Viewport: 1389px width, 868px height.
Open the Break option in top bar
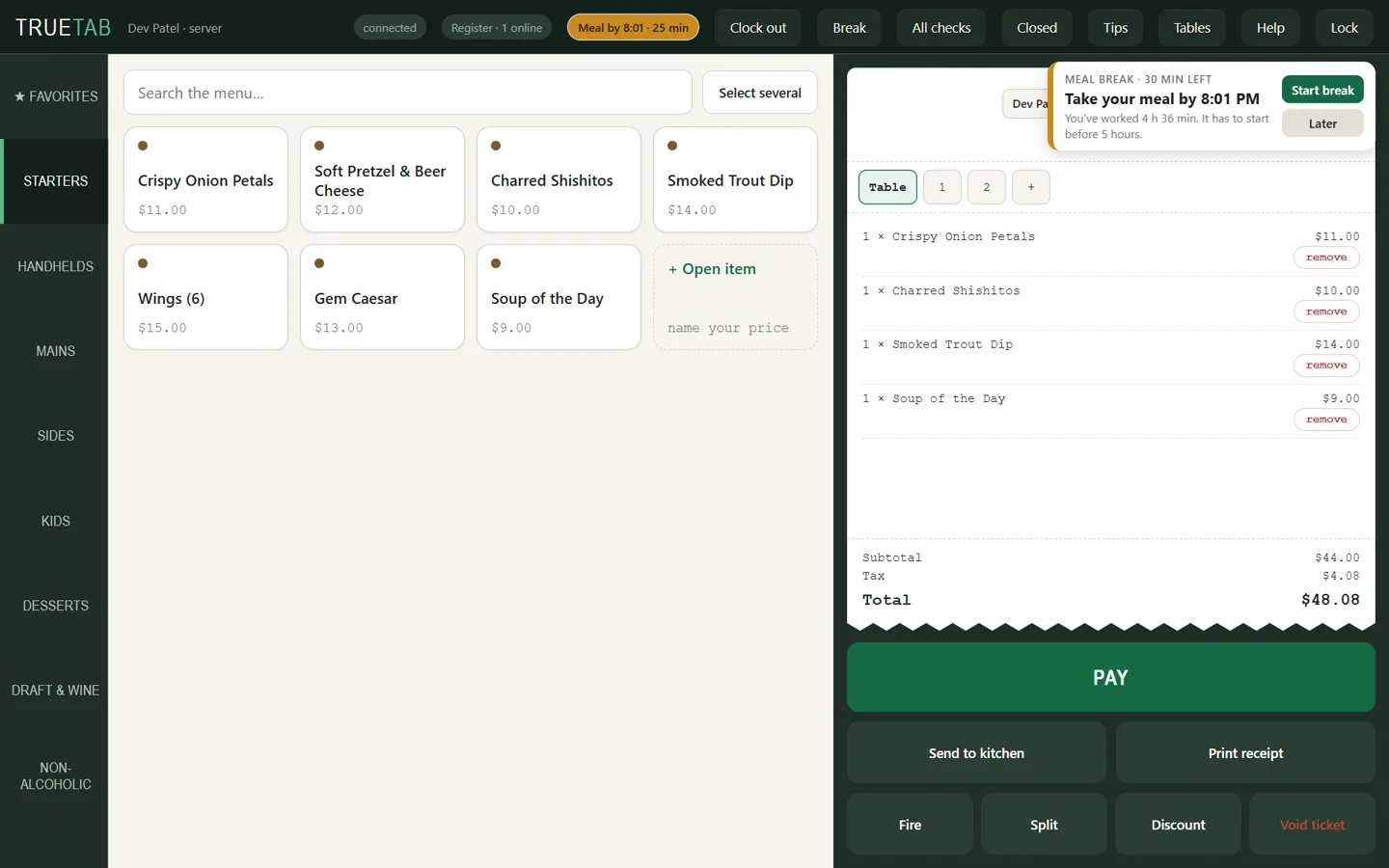click(849, 28)
